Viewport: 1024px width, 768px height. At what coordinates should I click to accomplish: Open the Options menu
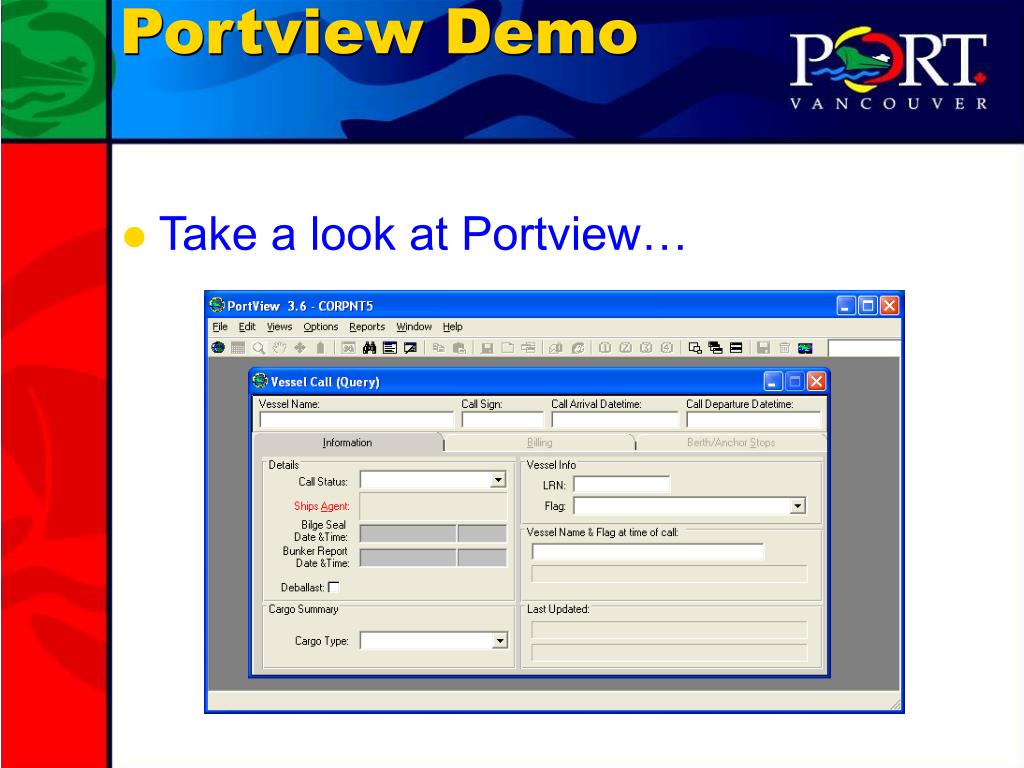[x=321, y=327]
